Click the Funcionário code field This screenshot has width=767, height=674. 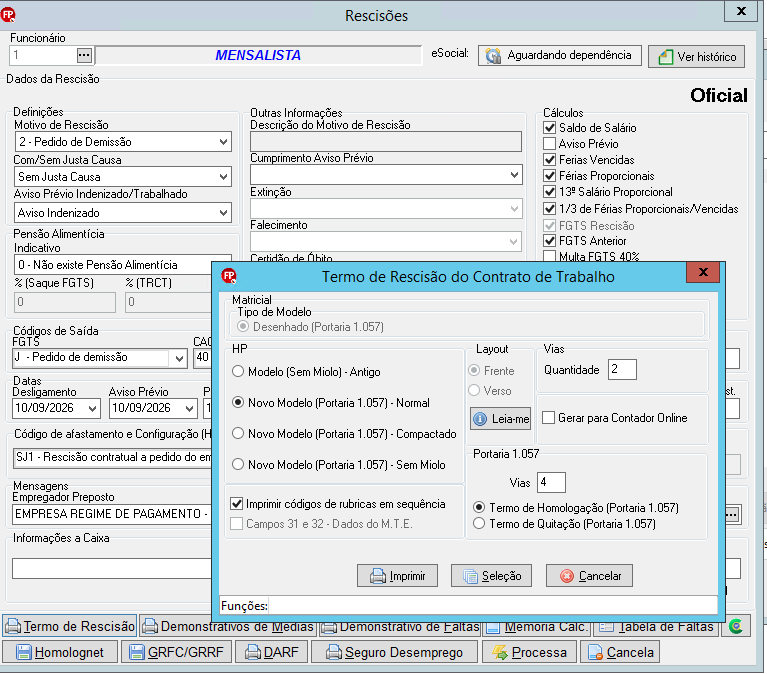43,55
